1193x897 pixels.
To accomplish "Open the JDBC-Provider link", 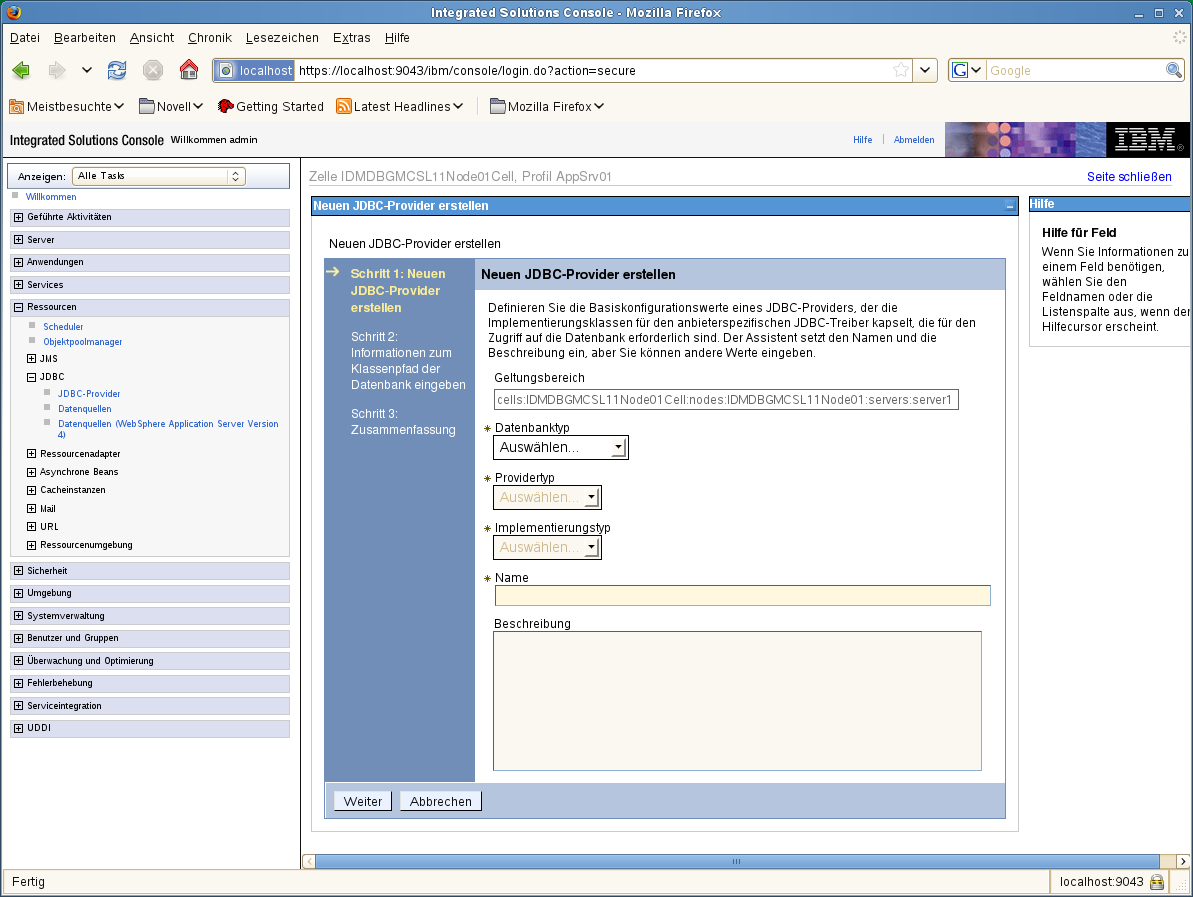I will click(89, 394).
